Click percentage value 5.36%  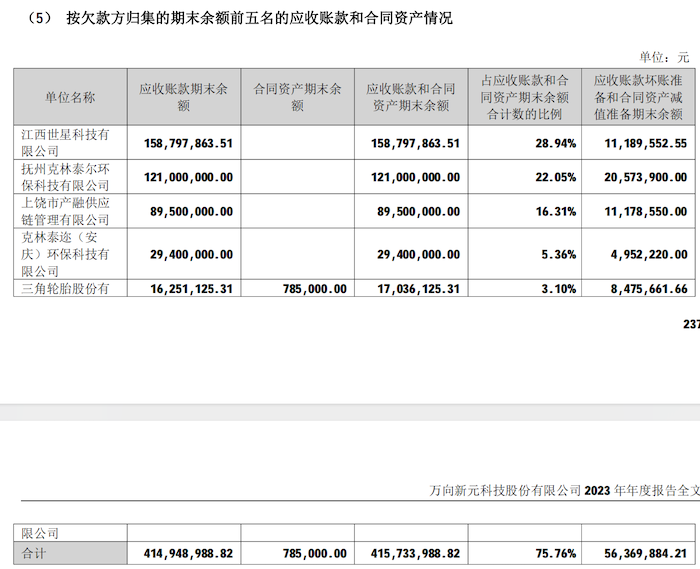tap(559, 254)
